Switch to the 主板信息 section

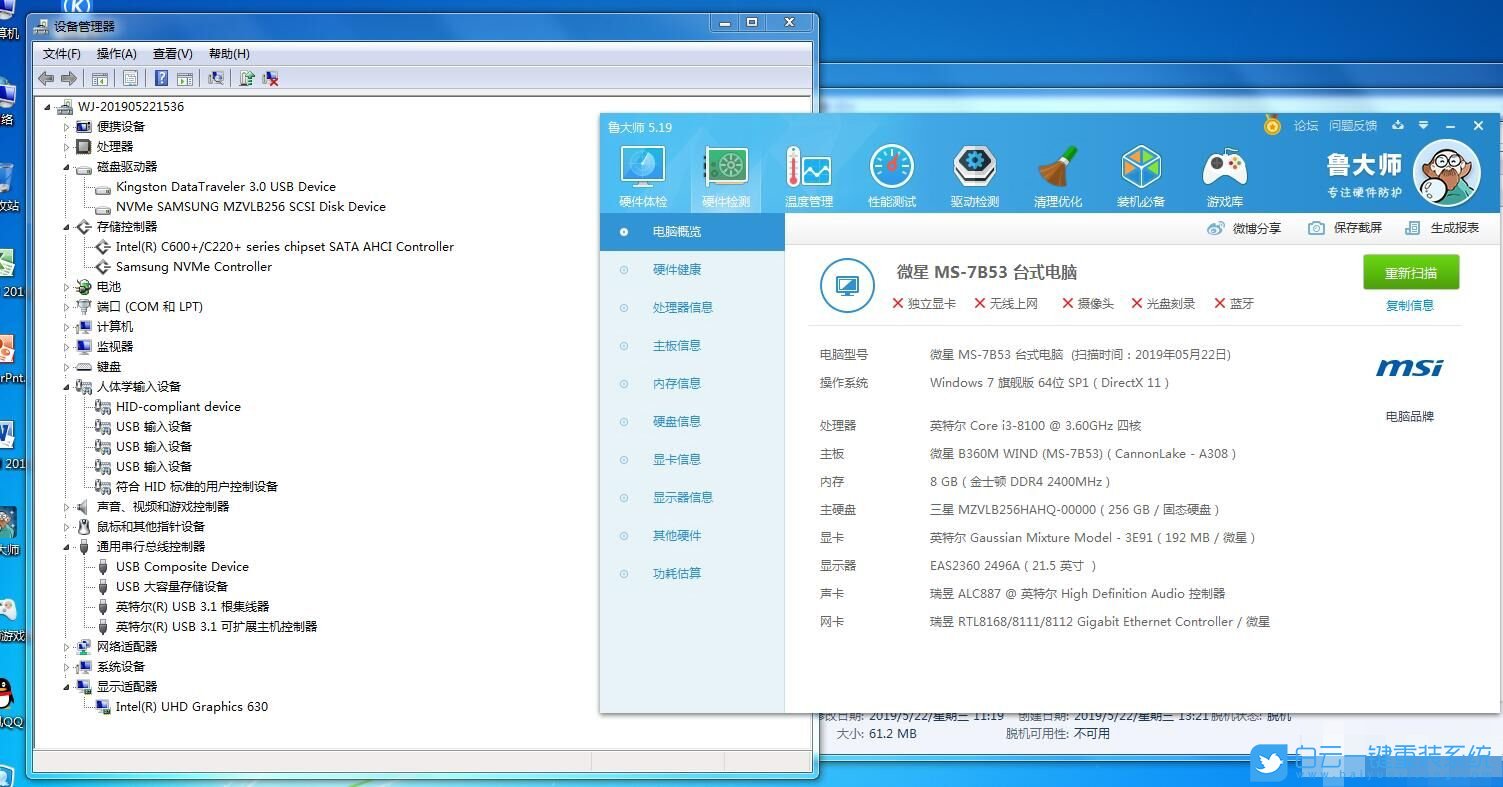[x=676, y=345]
